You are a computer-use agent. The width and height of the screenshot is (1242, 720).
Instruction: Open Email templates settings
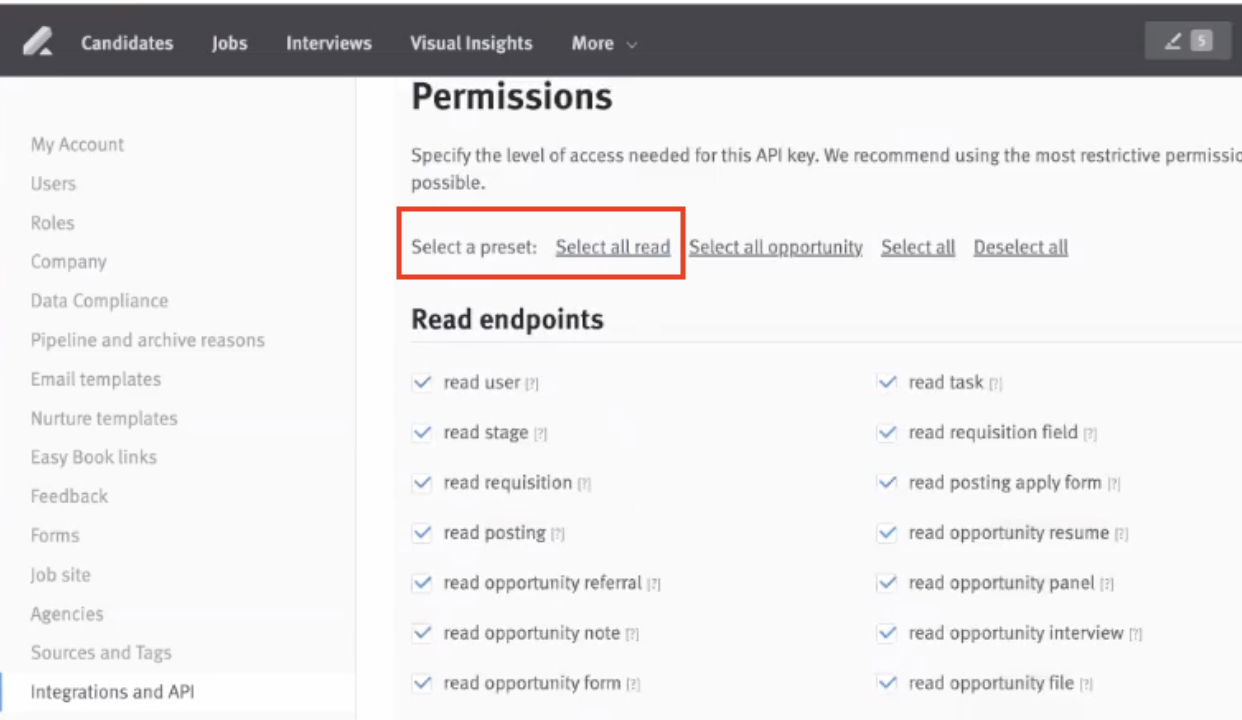click(96, 379)
